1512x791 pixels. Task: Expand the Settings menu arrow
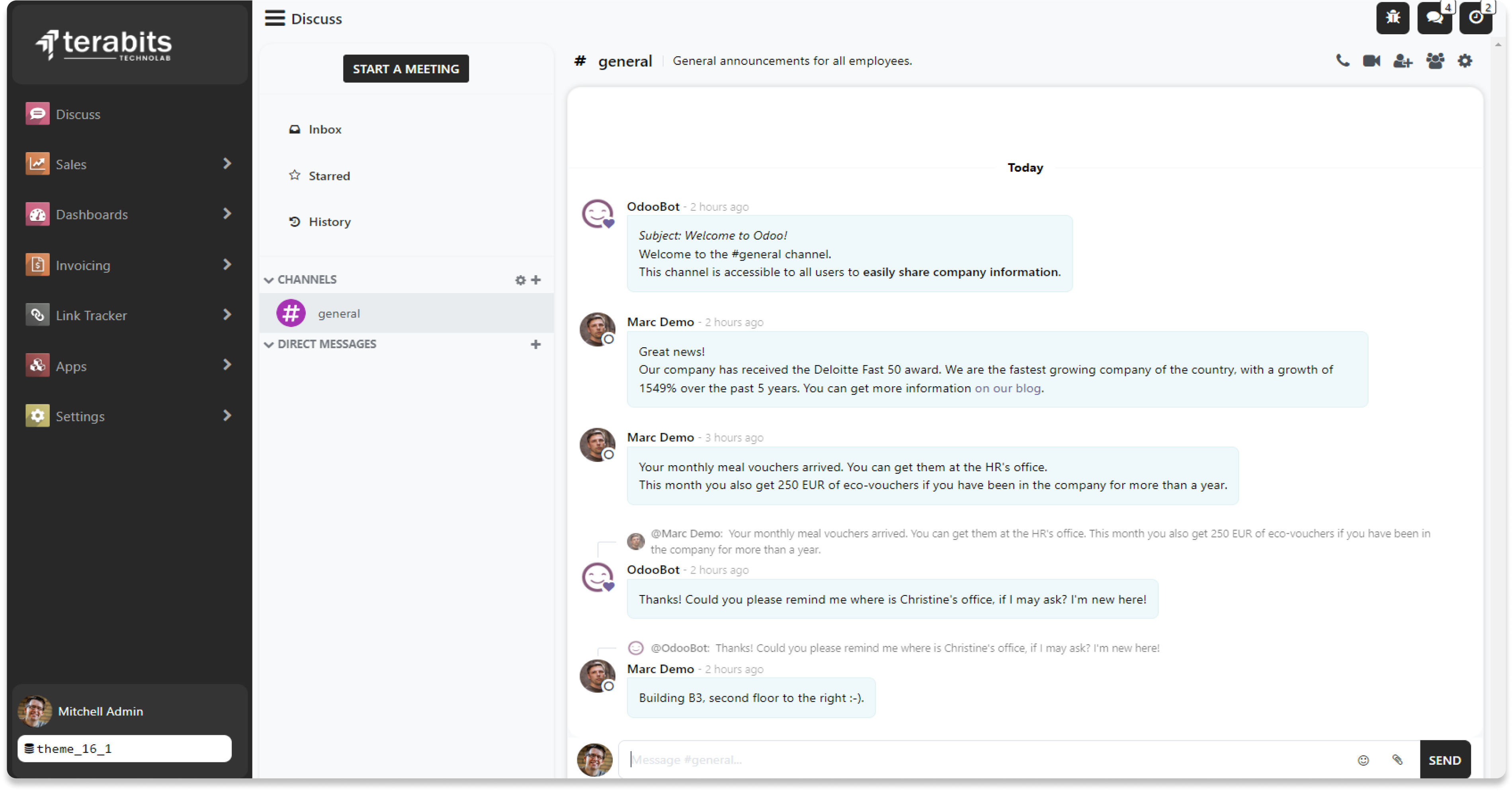(227, 415)
